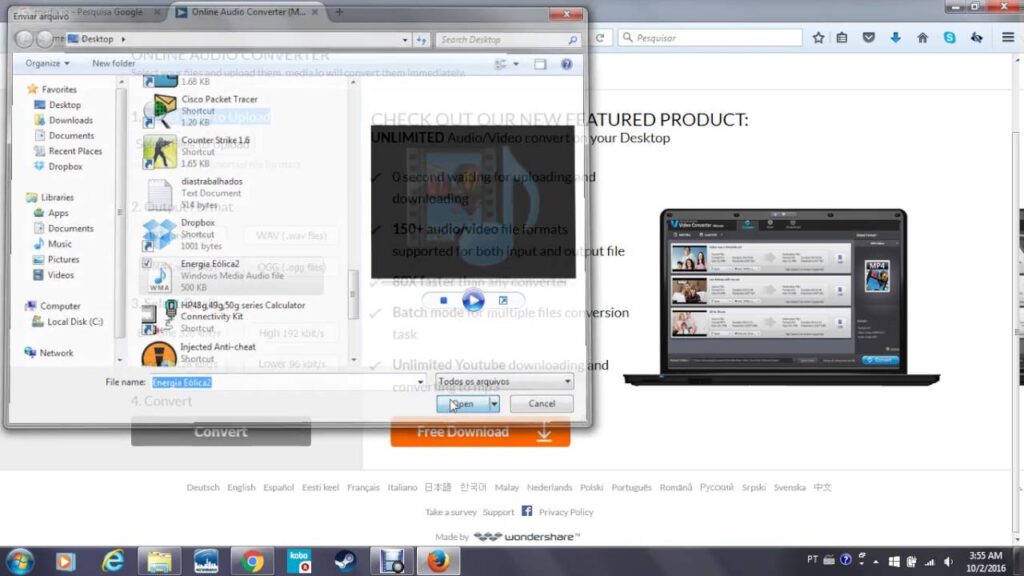Click the Cancel button in file dialog
The image size is (1024, 576).
click(541, 404)
